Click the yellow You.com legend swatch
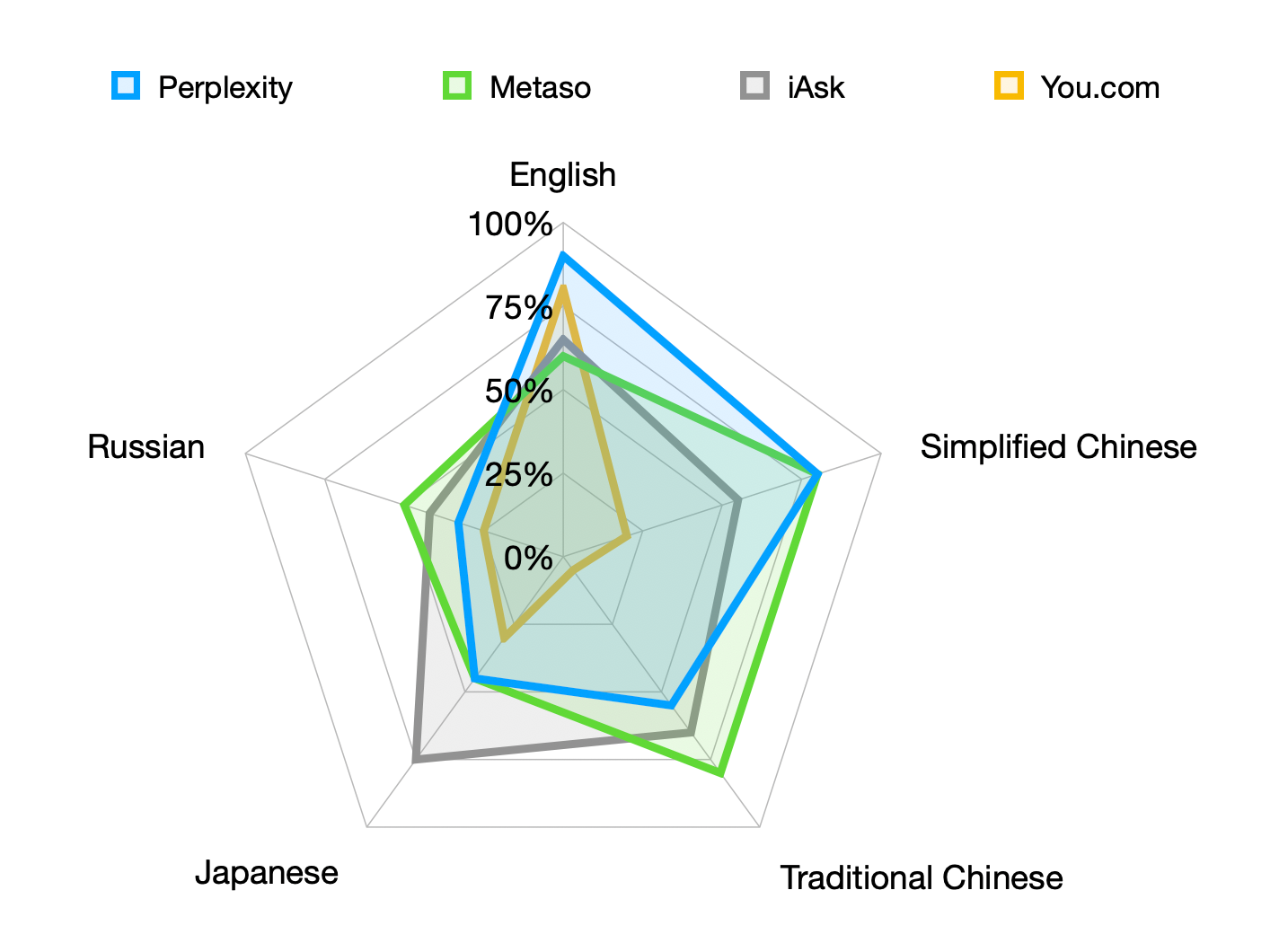 click(1009, 86)
